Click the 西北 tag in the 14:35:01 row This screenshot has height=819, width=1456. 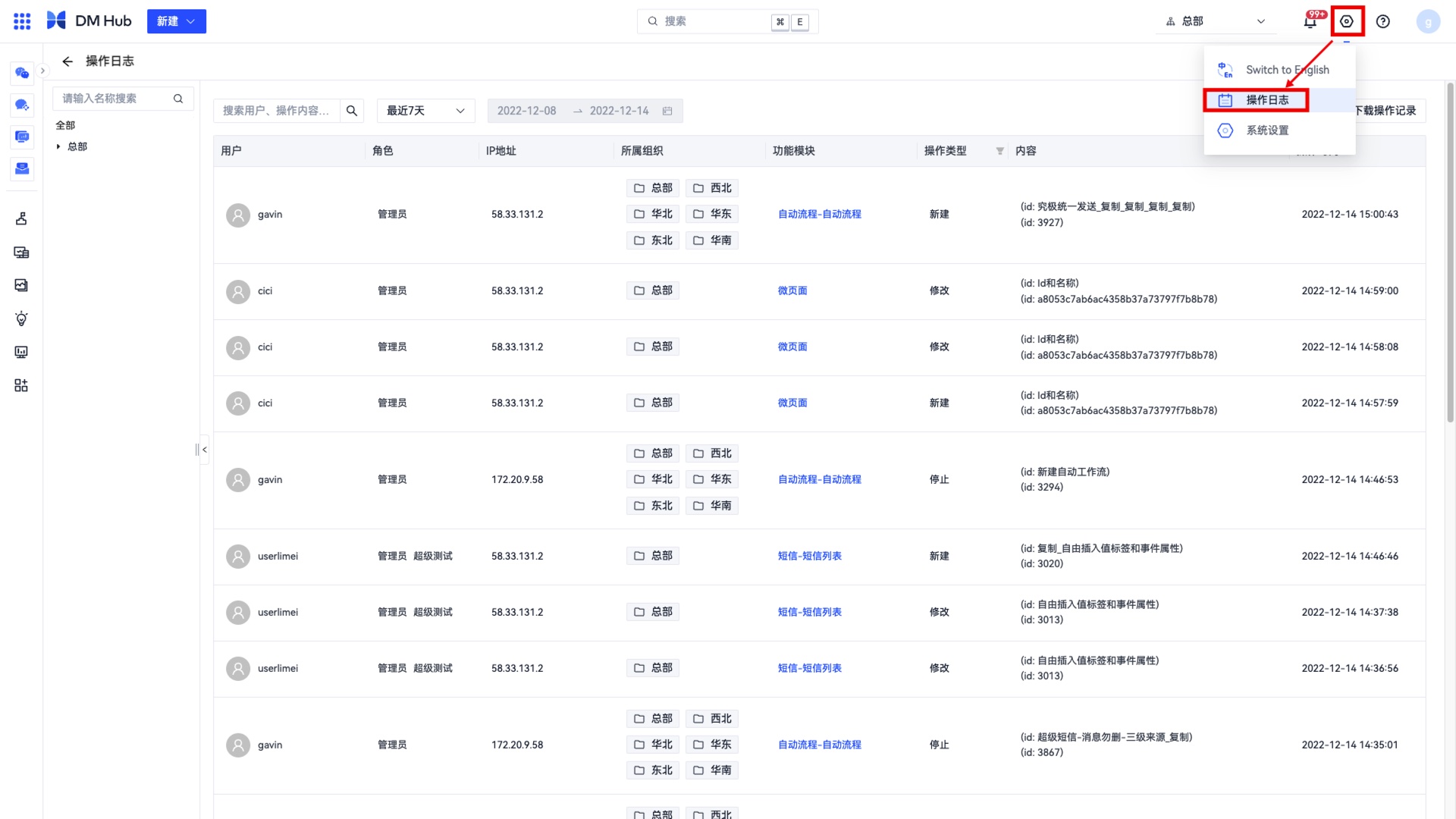(x=712, y=718)
